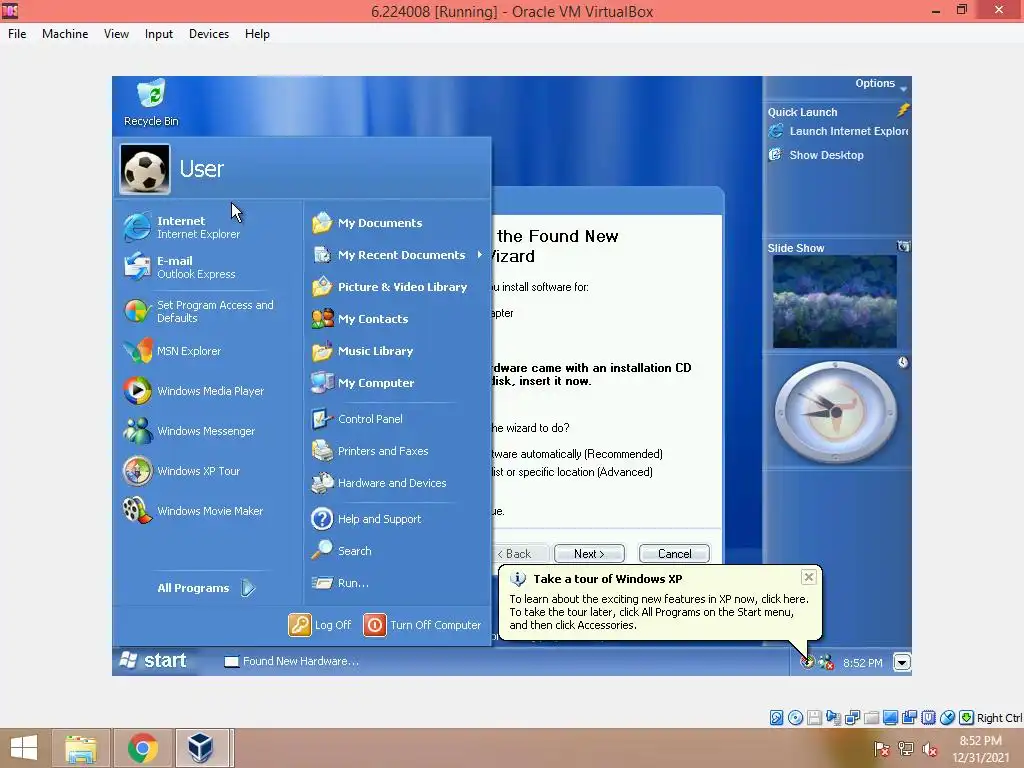Viewport: 1024px width, 768px height.
Task: Launch the Windows XP Tour item
Action: click(x=182, y=471)
